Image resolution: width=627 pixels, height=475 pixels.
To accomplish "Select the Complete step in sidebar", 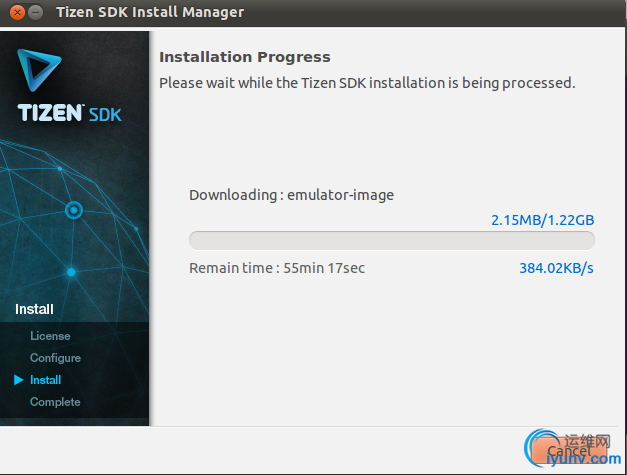I will [55, 402].
